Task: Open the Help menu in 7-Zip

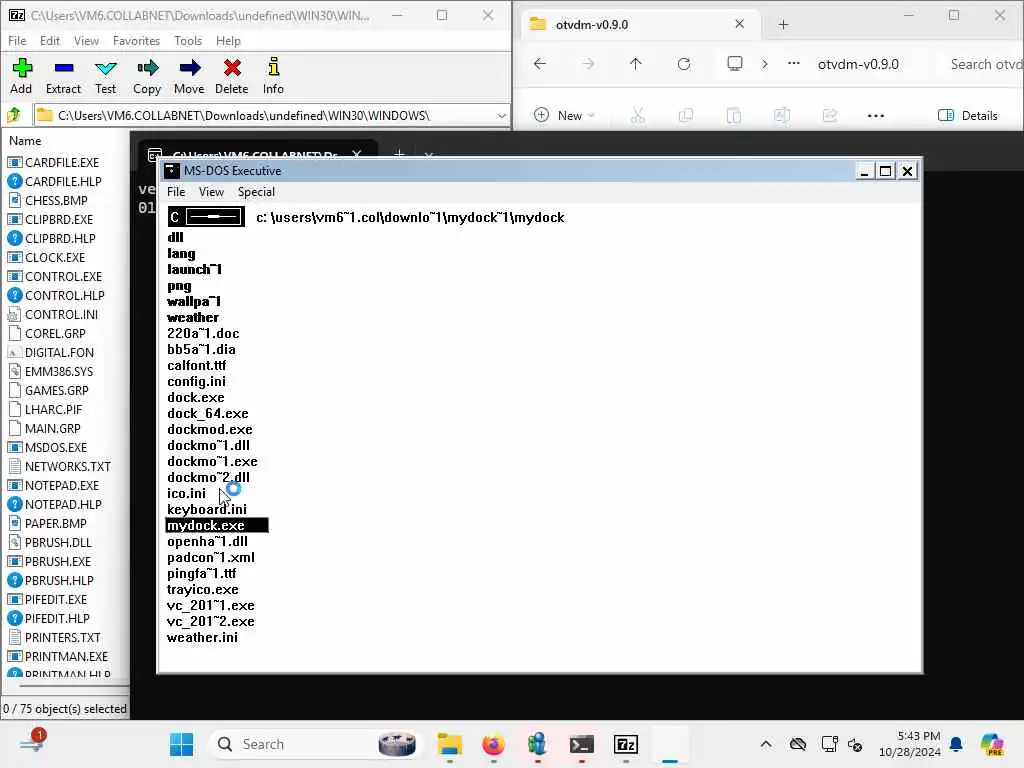Action: [x=228, y=40]
